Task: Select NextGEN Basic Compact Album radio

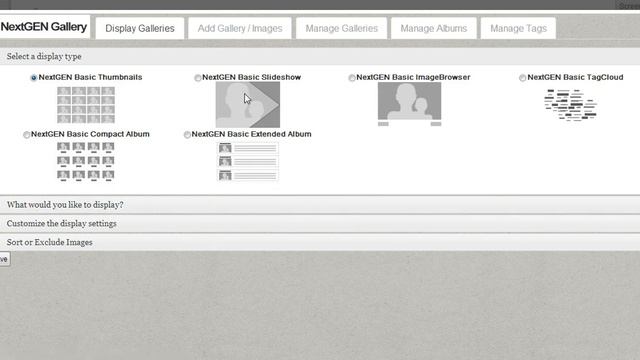Action: [x=27, y=134]
